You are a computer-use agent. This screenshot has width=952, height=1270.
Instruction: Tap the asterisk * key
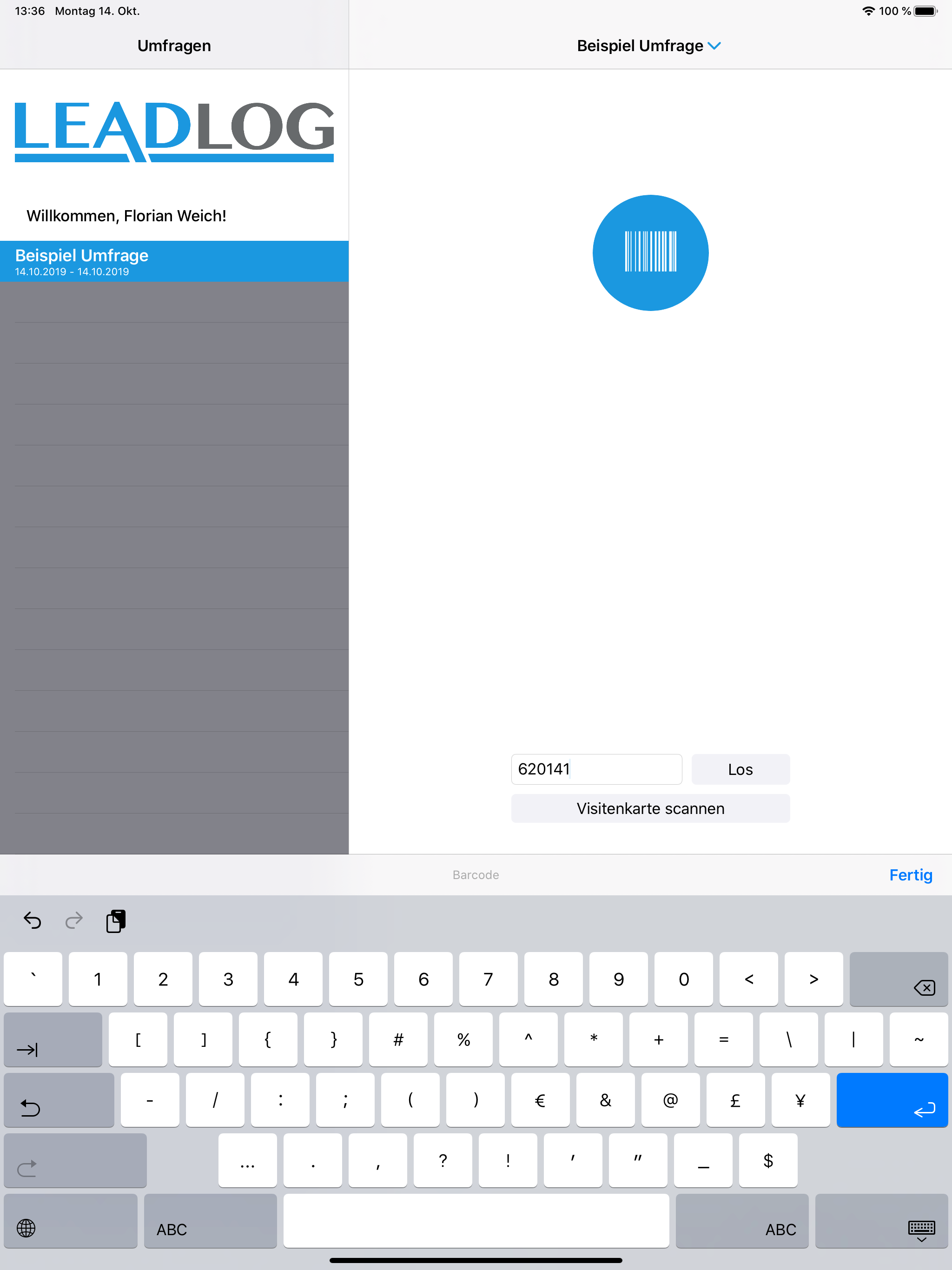click(x=594, y=1039)
